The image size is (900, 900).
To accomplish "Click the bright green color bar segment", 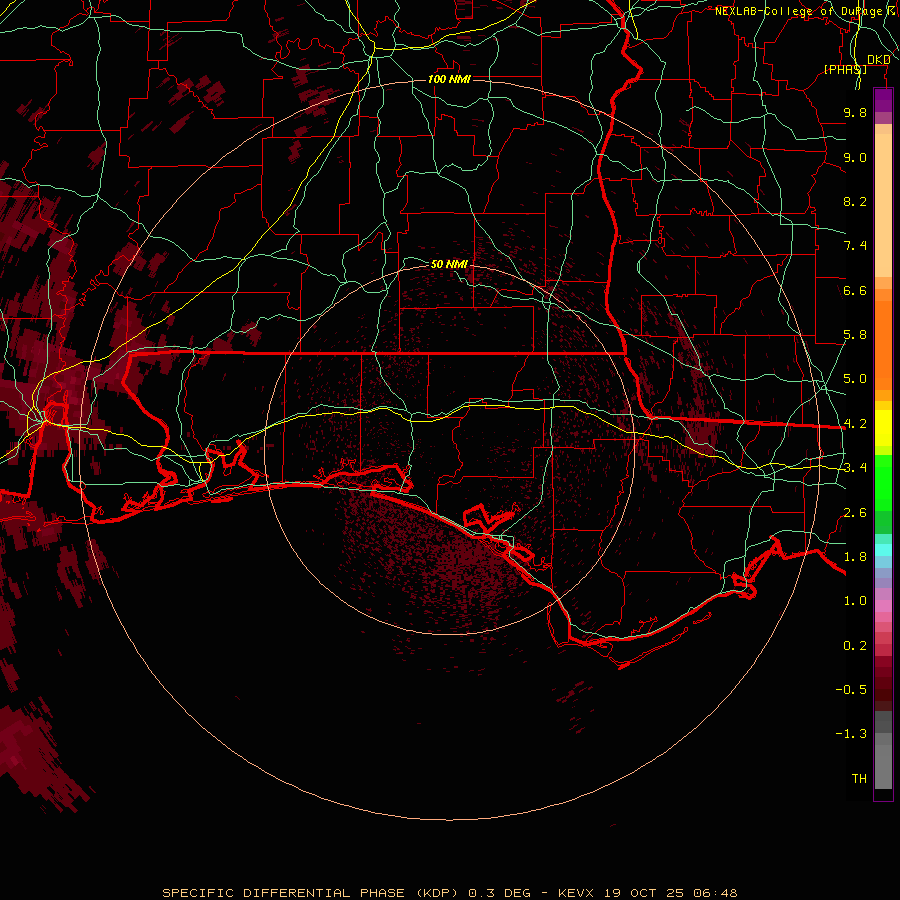I will click(x=883, y=482).
